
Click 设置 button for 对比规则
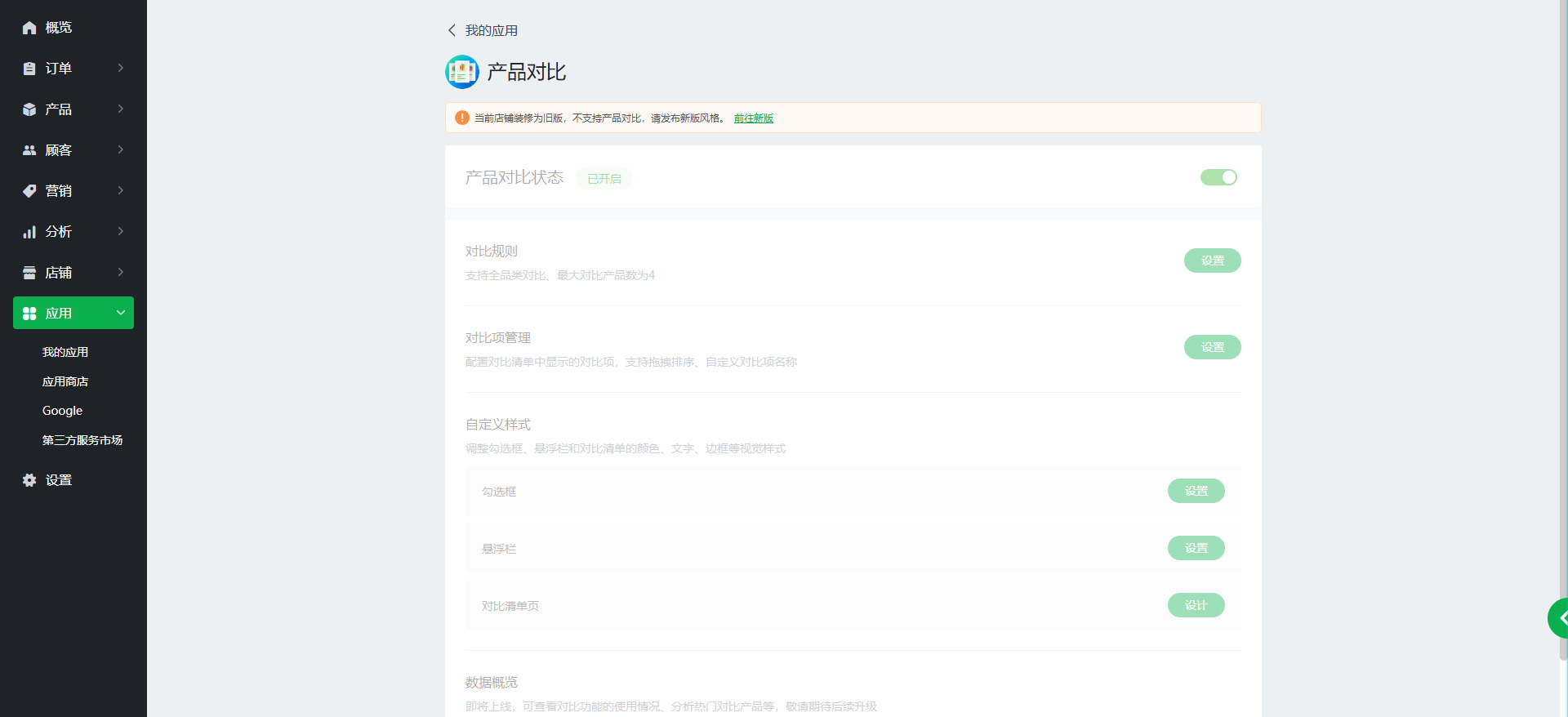pos(1212,261)
